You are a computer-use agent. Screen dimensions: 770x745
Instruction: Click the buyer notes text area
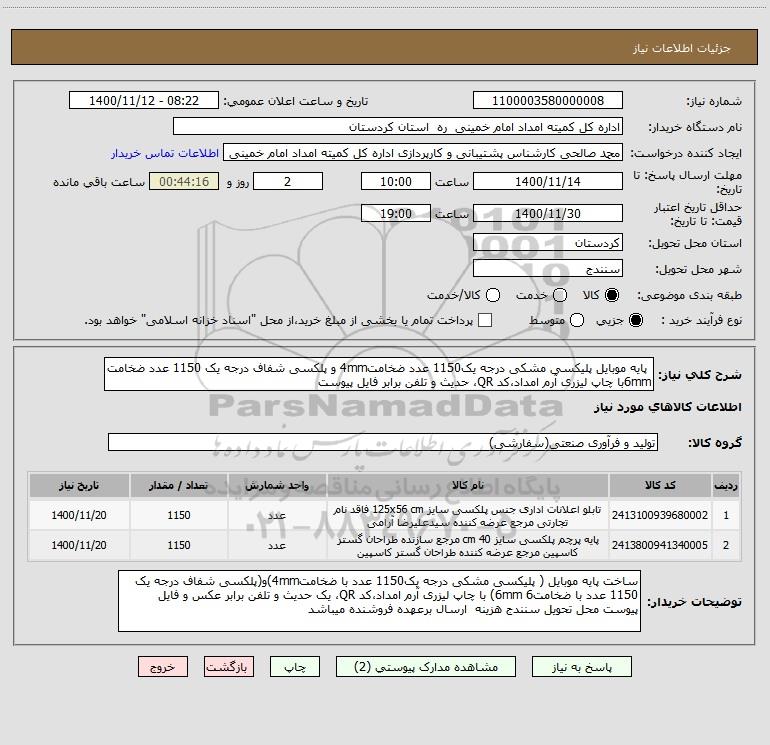tap(380, 601)
